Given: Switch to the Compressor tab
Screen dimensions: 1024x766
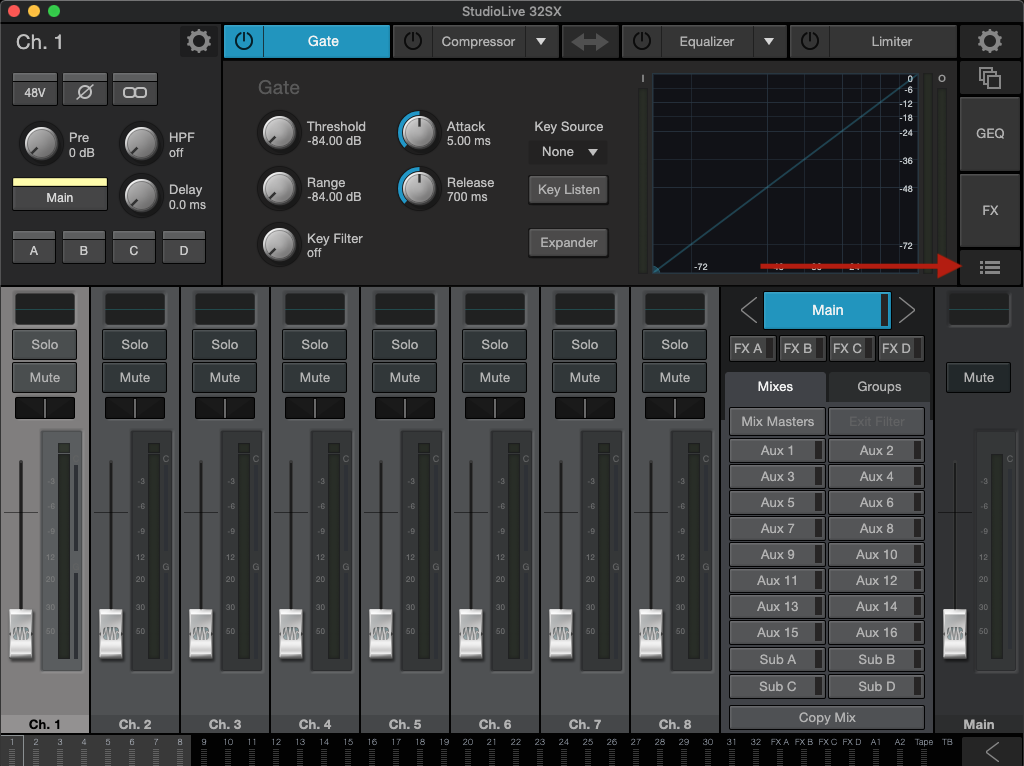Looking at the screenshot, I should pos(478,41).
